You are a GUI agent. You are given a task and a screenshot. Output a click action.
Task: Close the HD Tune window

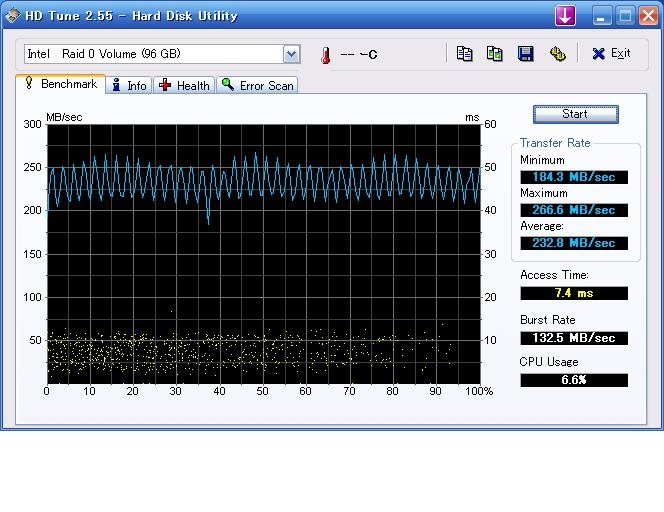[648, 16]
